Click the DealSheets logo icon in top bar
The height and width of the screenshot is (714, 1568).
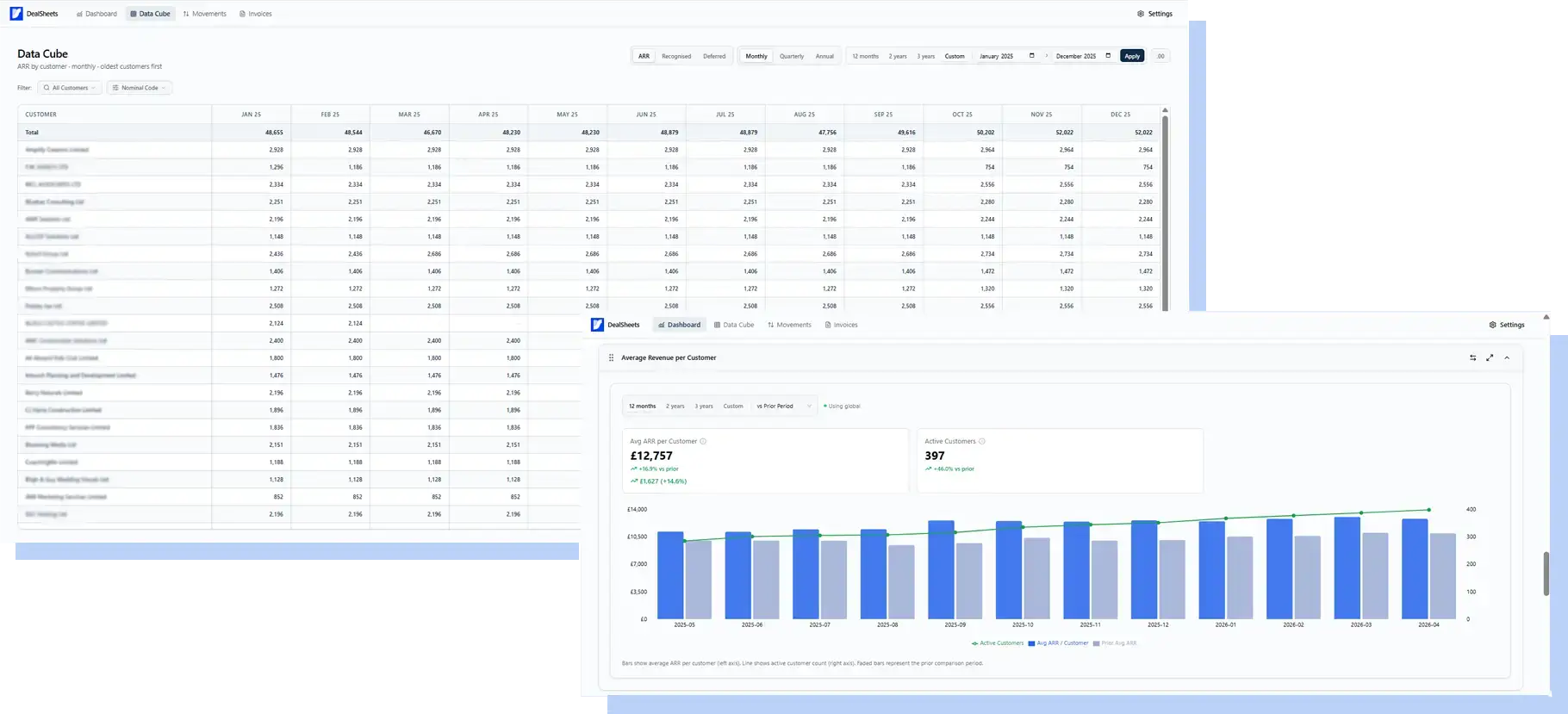point(16,14)
